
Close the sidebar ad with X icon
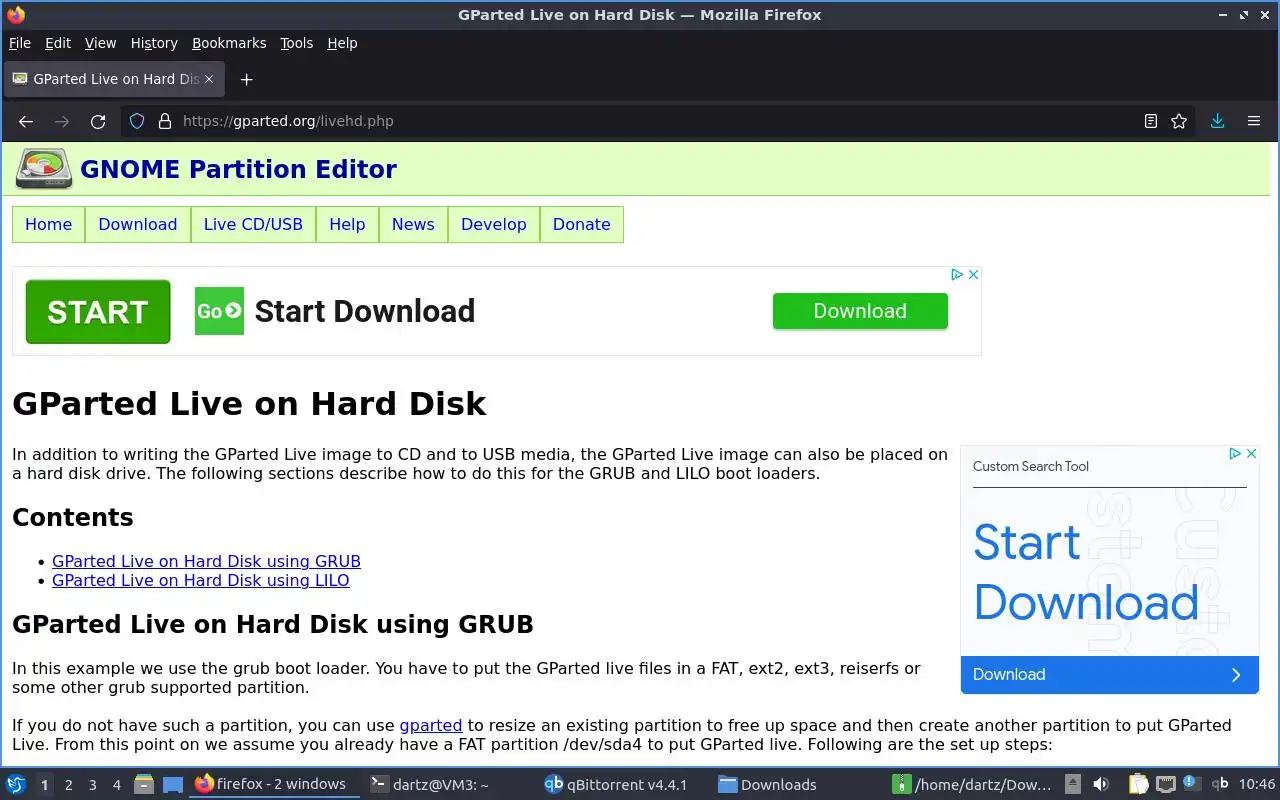point(1251,453)
